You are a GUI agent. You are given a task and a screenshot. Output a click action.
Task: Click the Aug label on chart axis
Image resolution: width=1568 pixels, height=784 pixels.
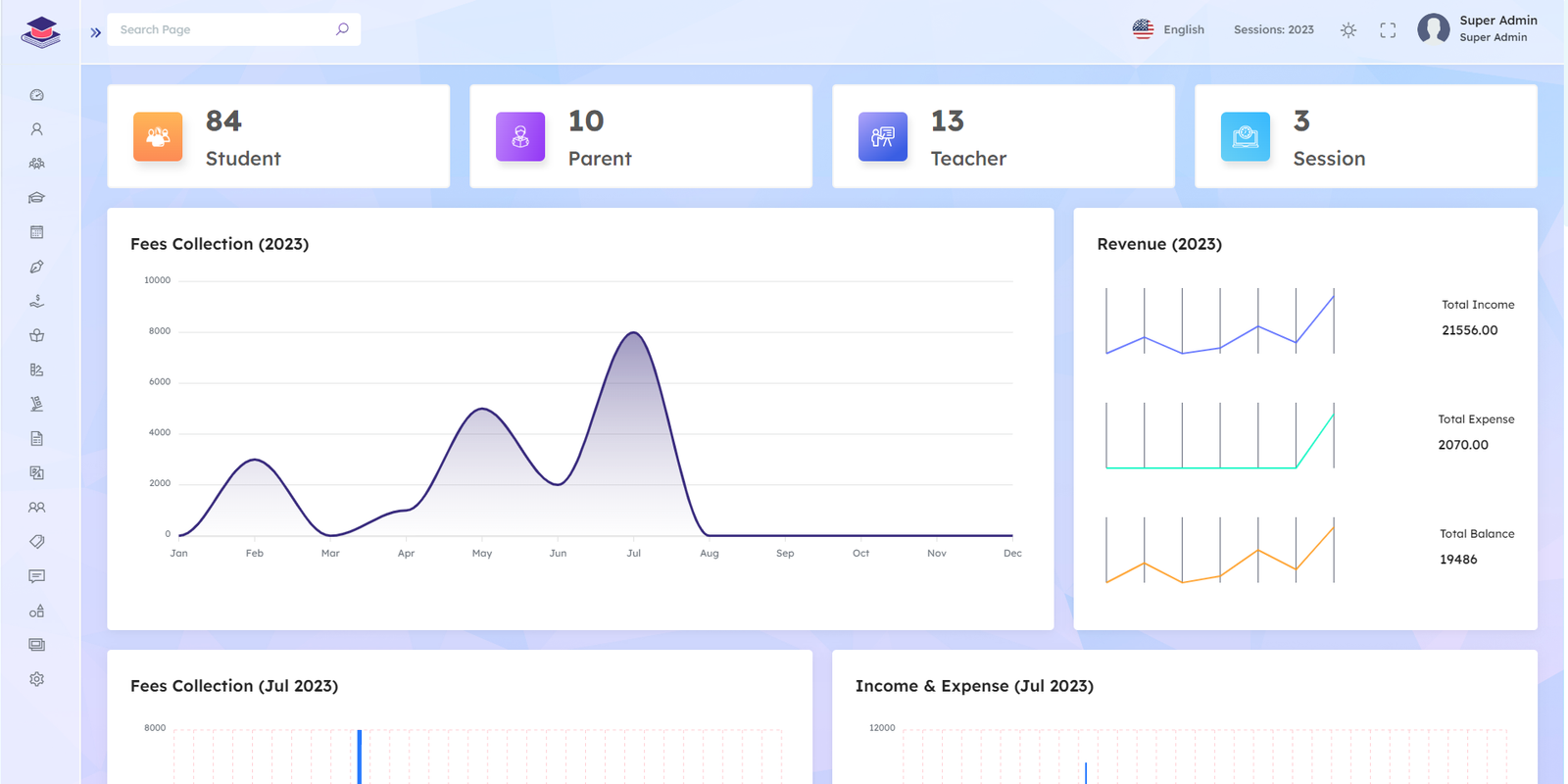pos(710,554)
